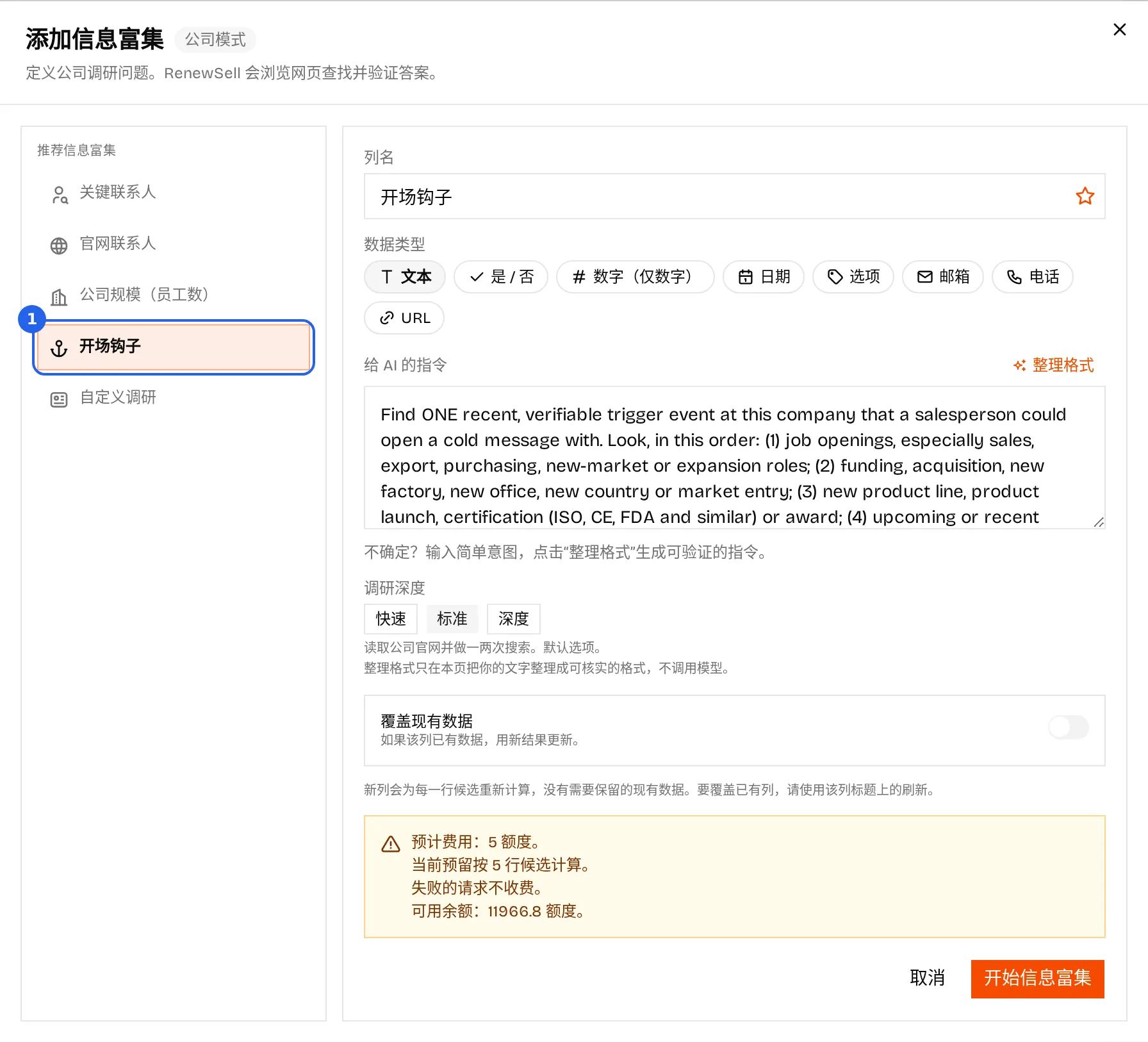Click the globe icon beside 官网联系人
The height and width of the screenshot is (1042, 1148).
(59, 245)
